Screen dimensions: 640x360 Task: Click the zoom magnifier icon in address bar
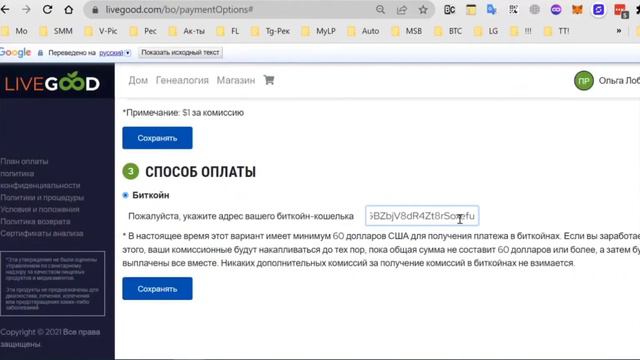[x=380, y=9]
